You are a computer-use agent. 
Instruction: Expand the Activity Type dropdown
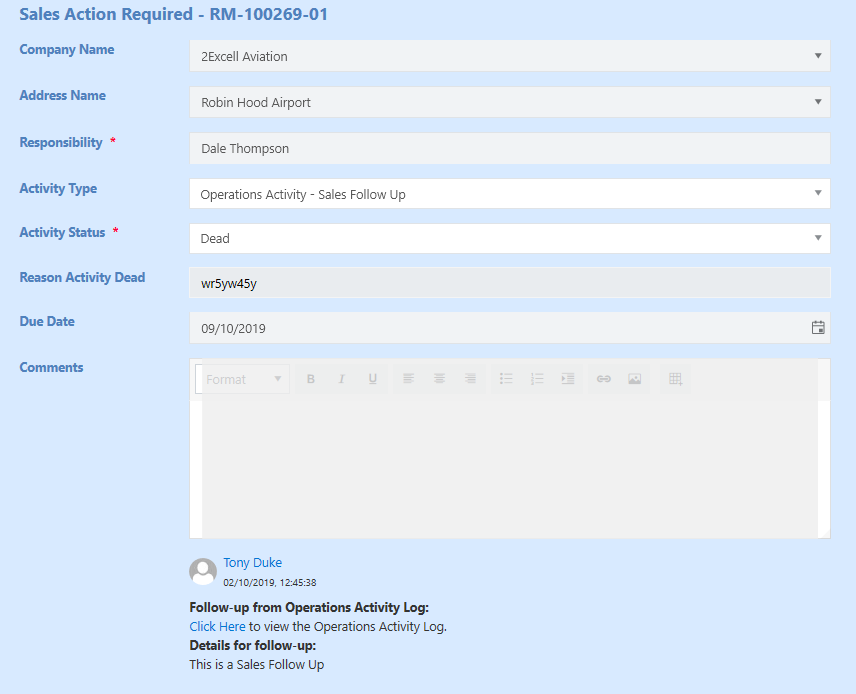click(818, 193)
